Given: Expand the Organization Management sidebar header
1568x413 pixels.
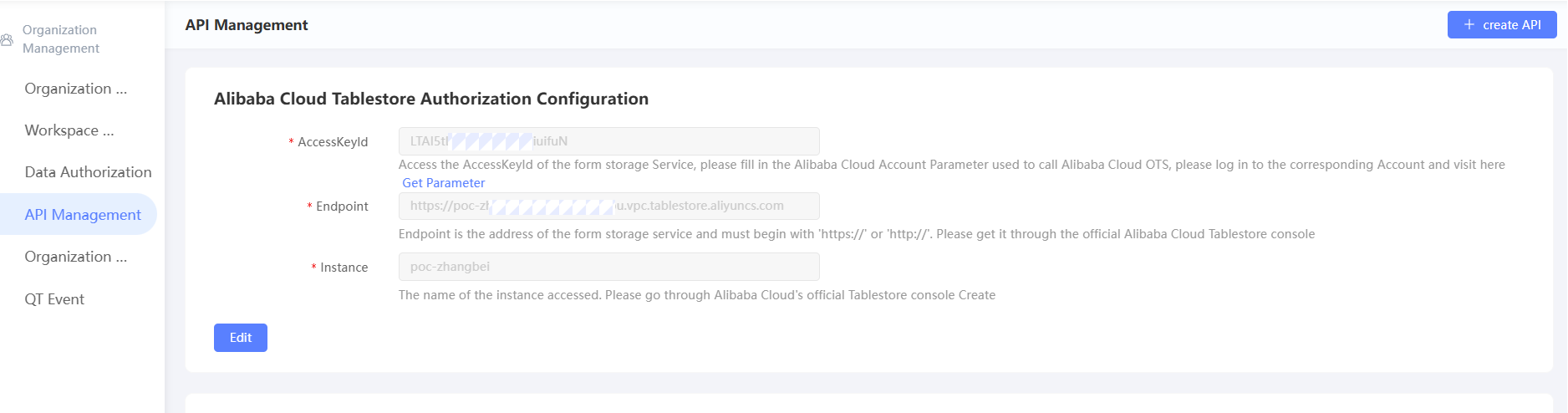Looking at the screenshot, I should tap(61, 39).
